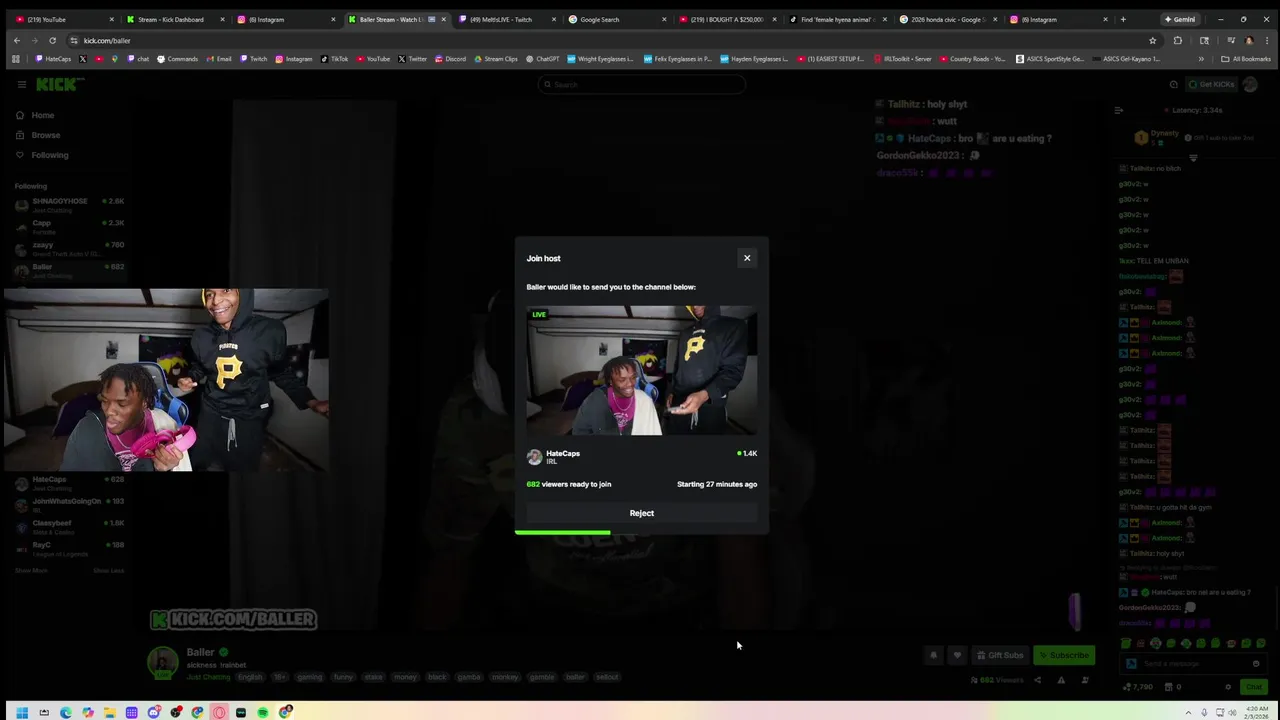Follow Baller with heart button
The image size is (1280, 720).
pos(957,655)
